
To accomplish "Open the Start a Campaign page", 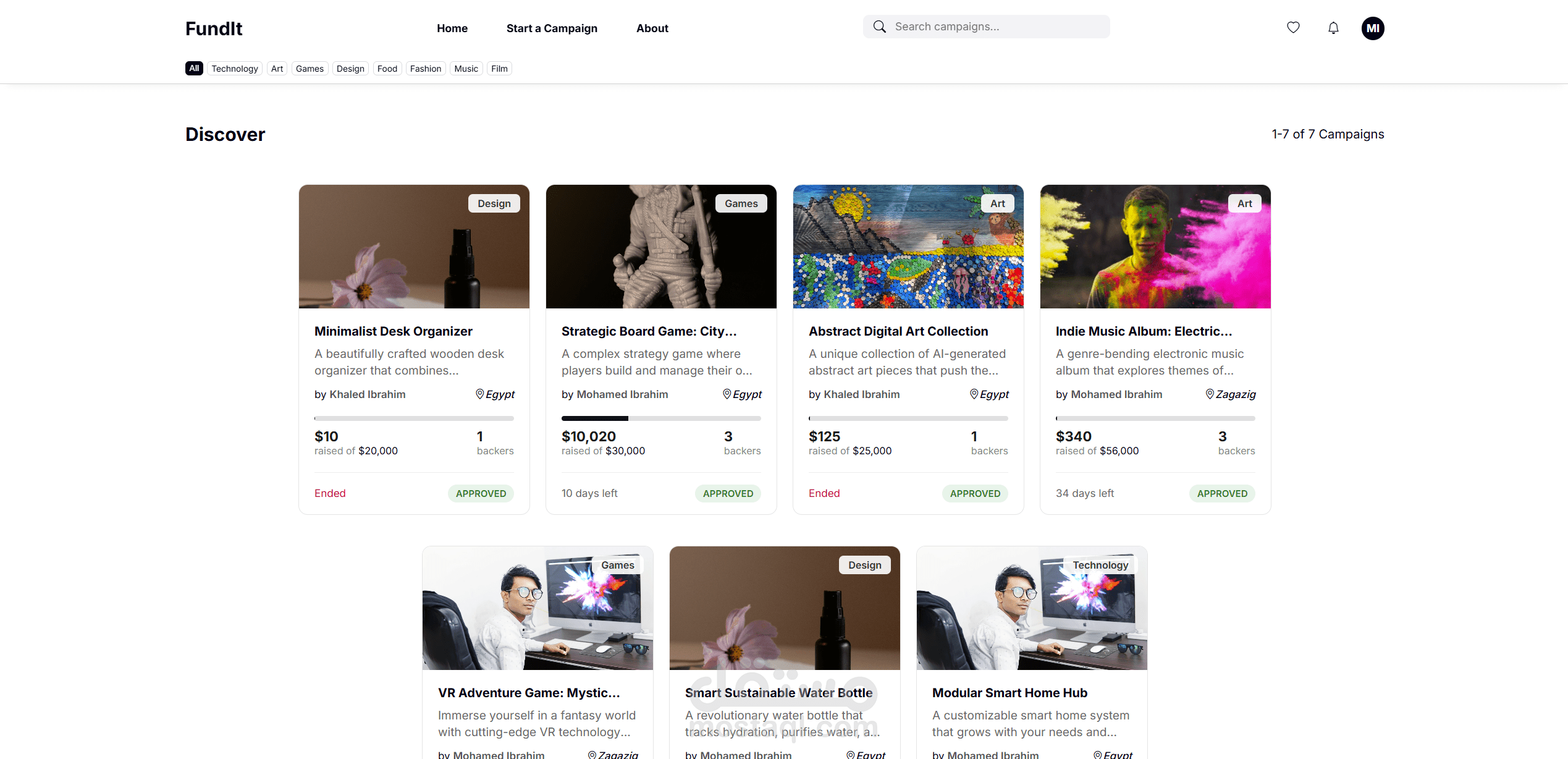I will click(552, 28).
